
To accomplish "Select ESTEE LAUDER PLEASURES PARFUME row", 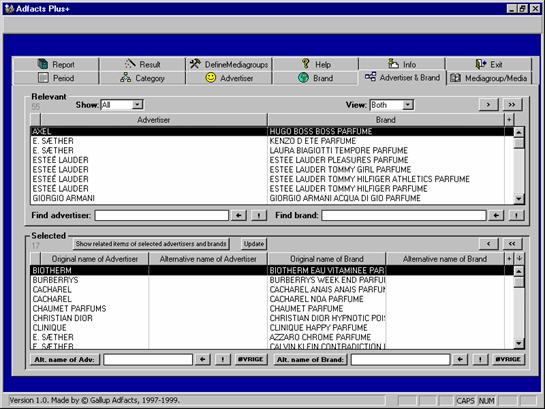I will [x=272, y=160].
